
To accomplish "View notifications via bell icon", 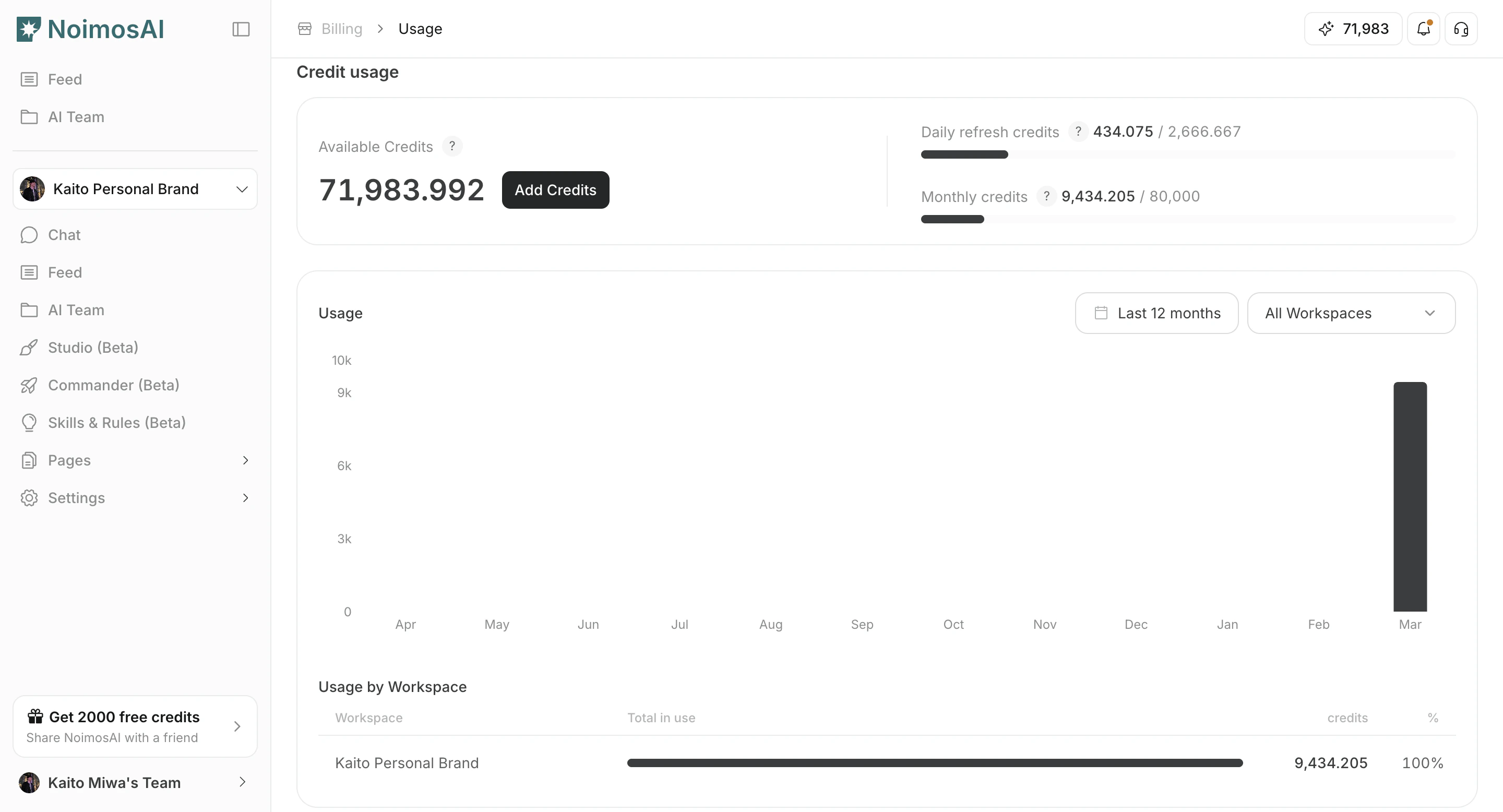I will coord(1424,29).
